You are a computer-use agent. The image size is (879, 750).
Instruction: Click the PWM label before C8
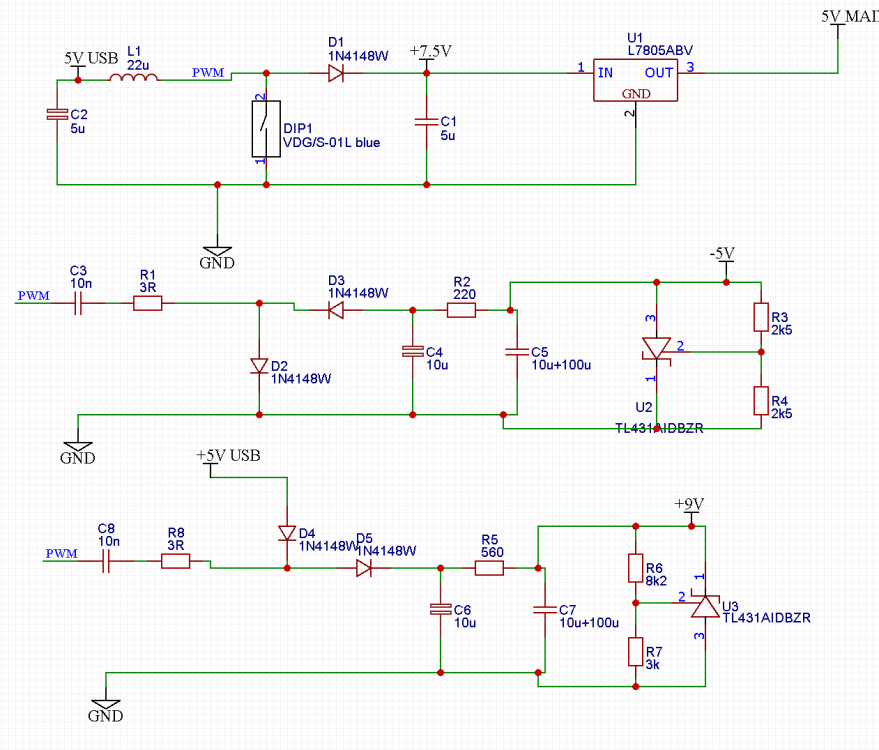pyautogui.click(x=62, y=553)
